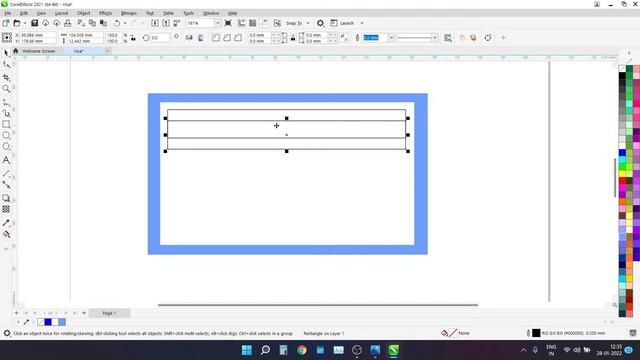
Task: Toggle Show grid button
Action: point(253,23)
